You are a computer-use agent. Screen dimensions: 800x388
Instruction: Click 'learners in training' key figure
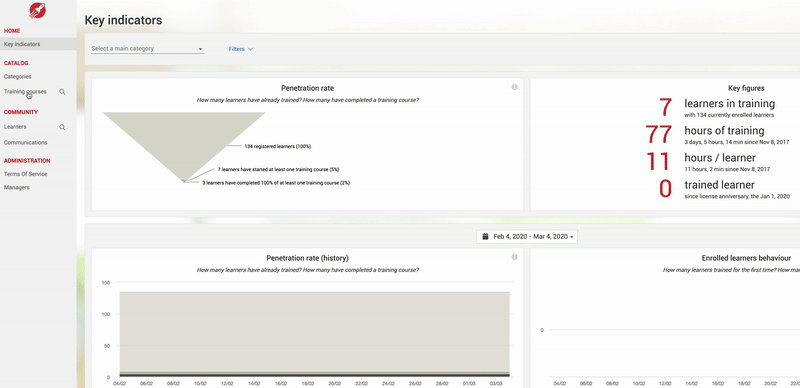[x=729, y=104]
